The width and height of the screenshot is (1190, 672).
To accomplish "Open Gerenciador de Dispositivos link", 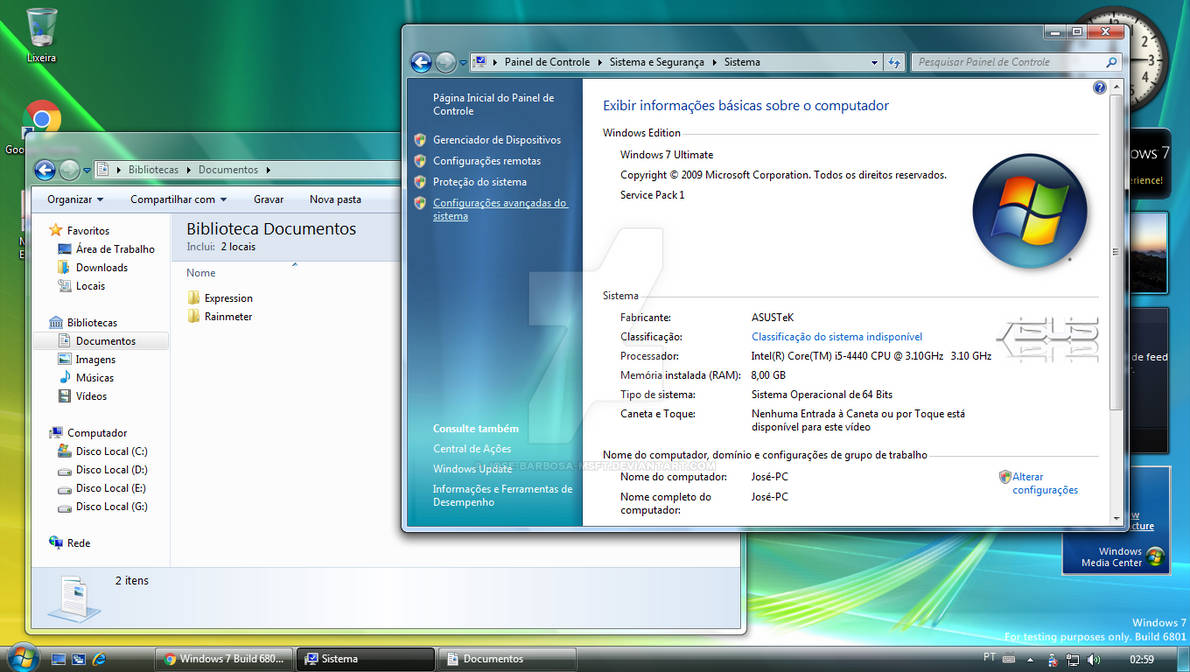I will point(497,140).
